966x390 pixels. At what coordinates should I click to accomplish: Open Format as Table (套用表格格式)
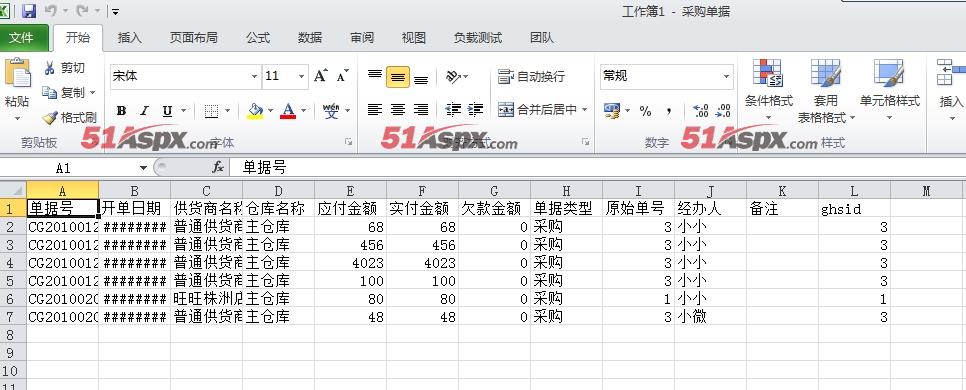(x=826, y=90)
